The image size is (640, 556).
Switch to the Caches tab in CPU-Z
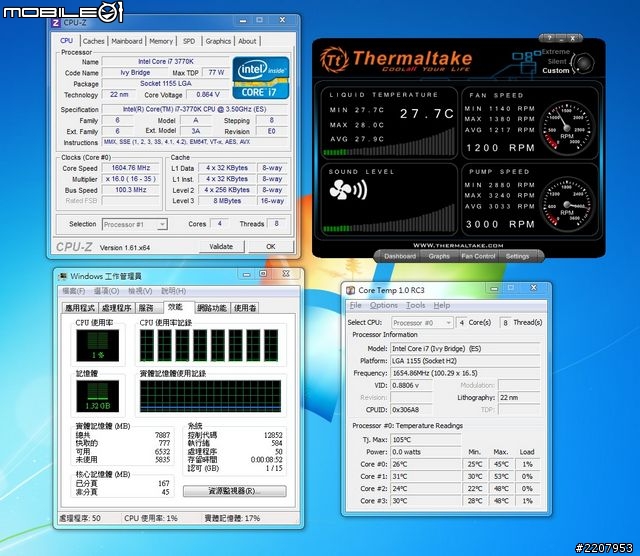(x=93, y=41)
